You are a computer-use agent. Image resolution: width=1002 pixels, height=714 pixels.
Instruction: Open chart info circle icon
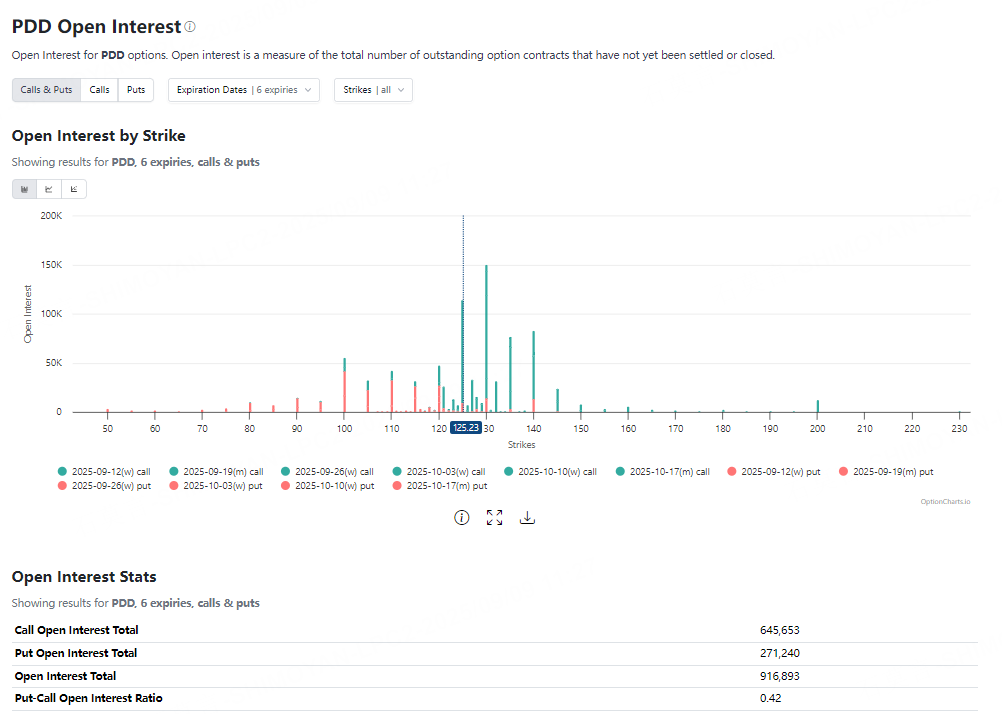tap(461, 518)
